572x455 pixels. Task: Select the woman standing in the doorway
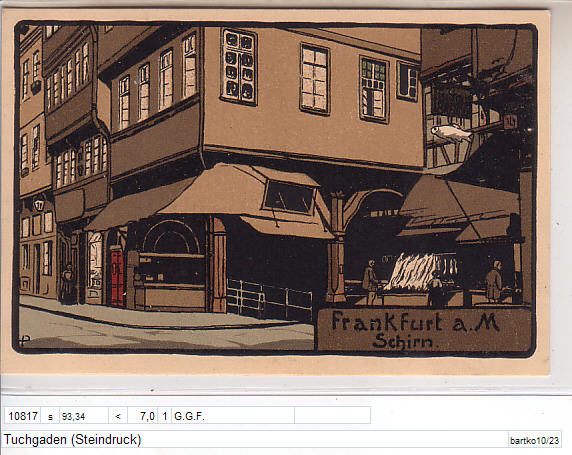click(67, 284)
